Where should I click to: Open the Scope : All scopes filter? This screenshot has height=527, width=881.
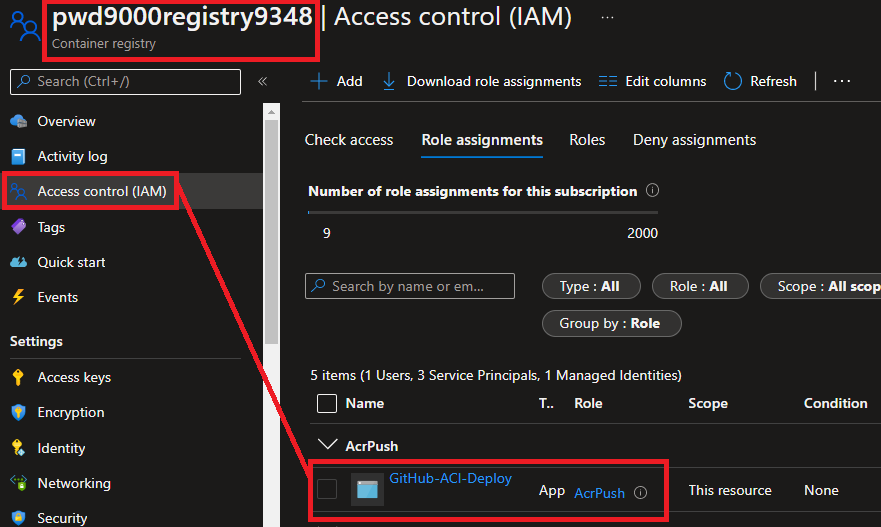click(x=820, y=287)
